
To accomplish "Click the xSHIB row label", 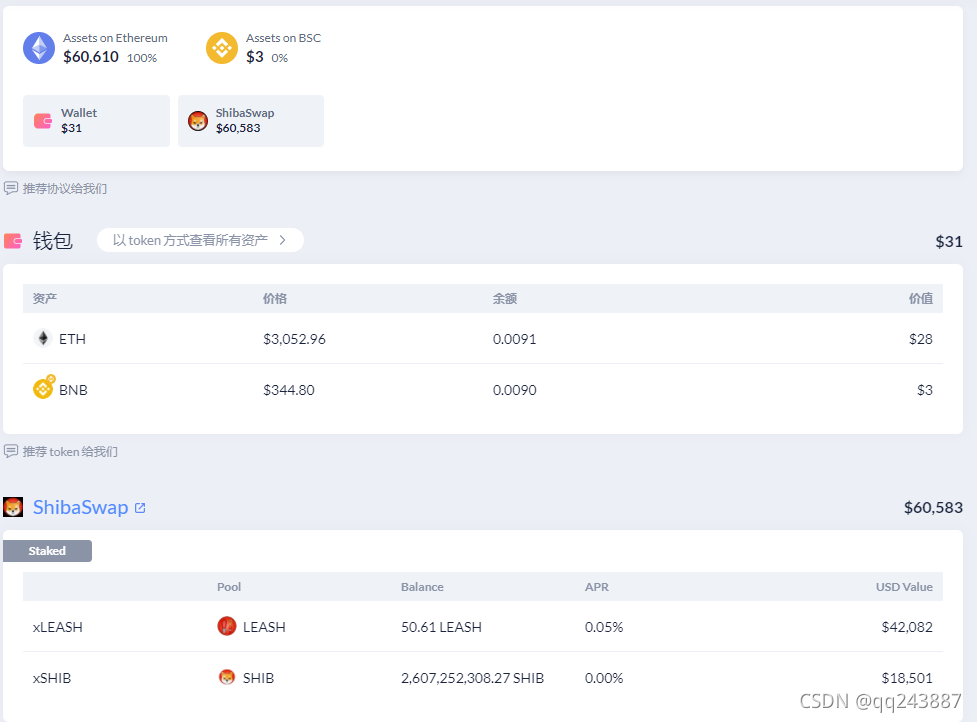I will click(x=52, y=678).
